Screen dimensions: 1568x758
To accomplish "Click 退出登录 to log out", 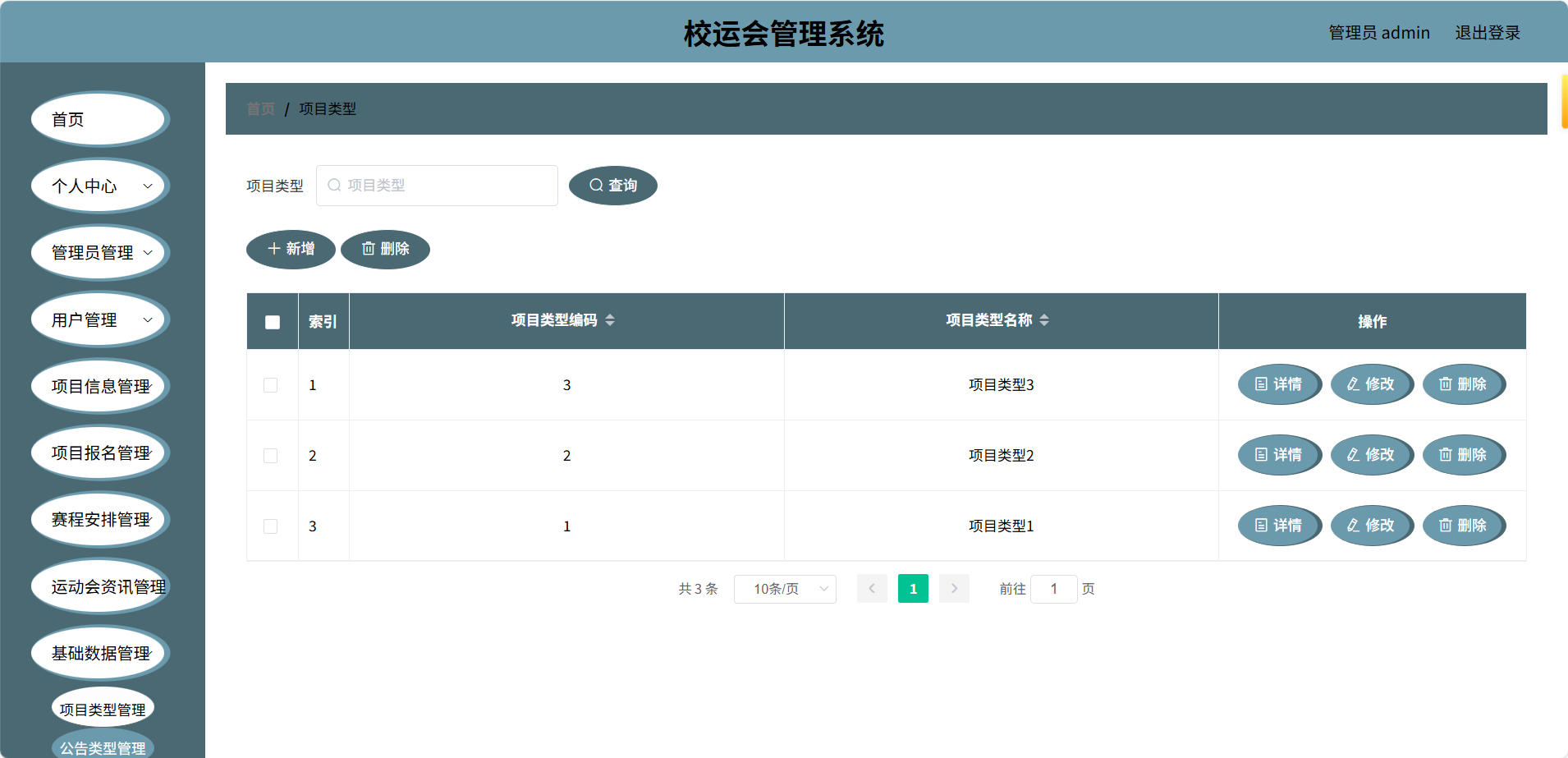I will pyautogui.click(x=1488, y=33).
